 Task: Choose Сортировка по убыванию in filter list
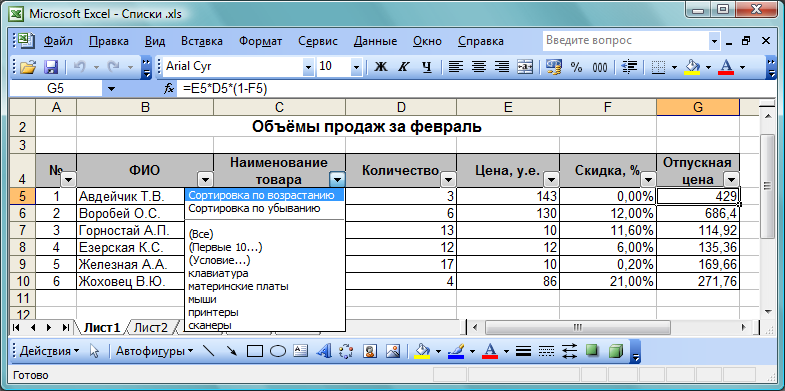click(264, 208)
